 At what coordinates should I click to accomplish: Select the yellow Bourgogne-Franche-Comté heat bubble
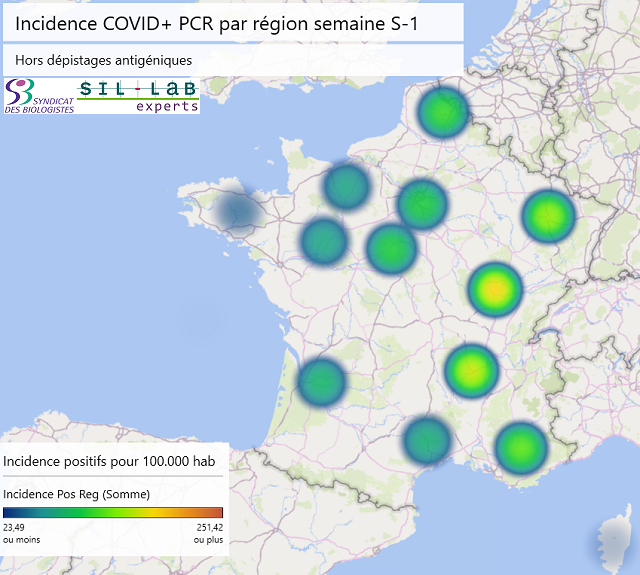tap(495, 289)
